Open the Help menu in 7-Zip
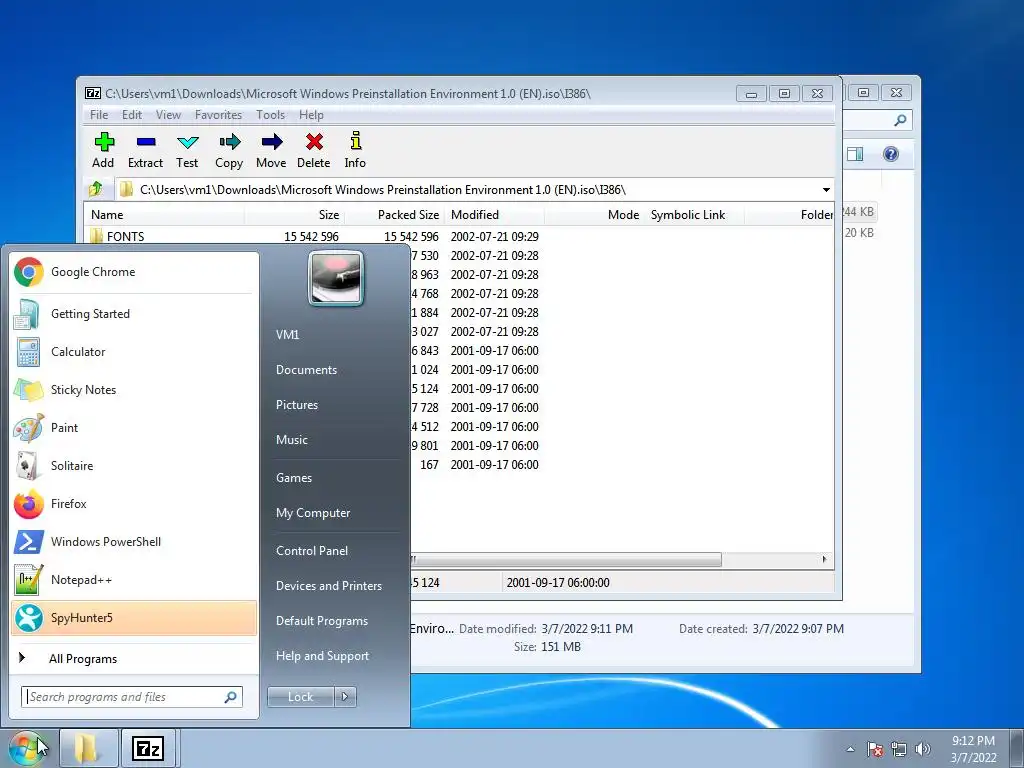 tap(311, 115)
